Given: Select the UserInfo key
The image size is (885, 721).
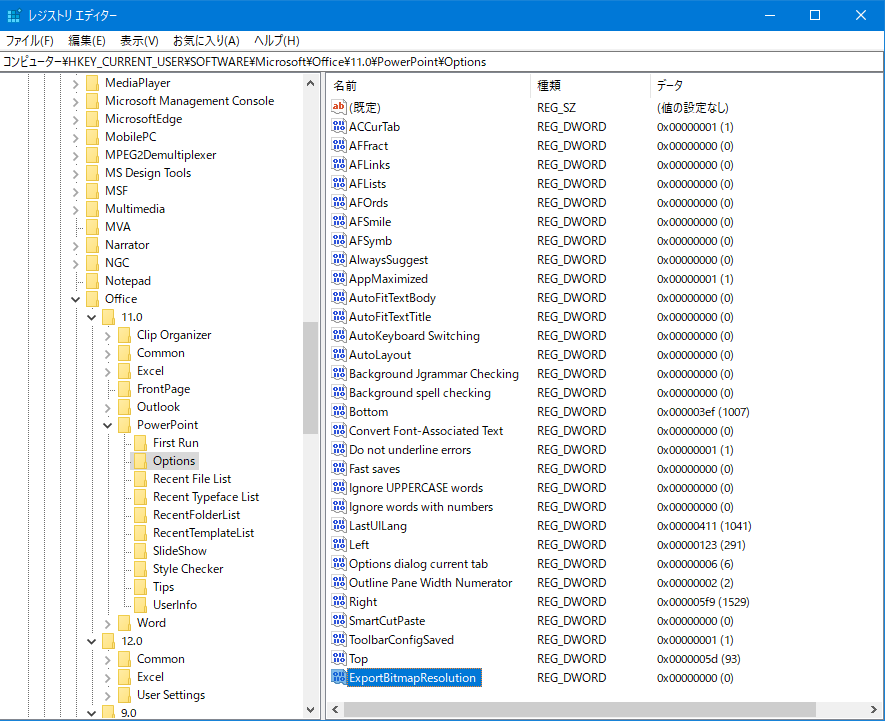Looking at the screenshot, I should [175, 605].
